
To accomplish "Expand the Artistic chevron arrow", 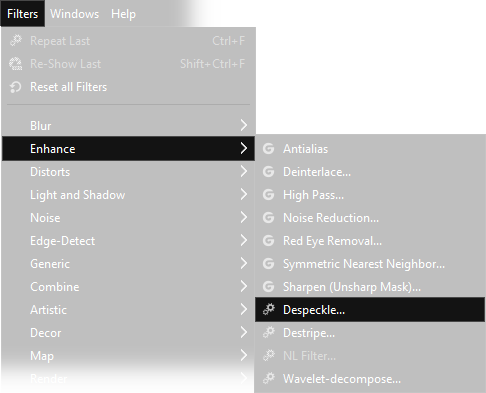I will click(244, 309).
